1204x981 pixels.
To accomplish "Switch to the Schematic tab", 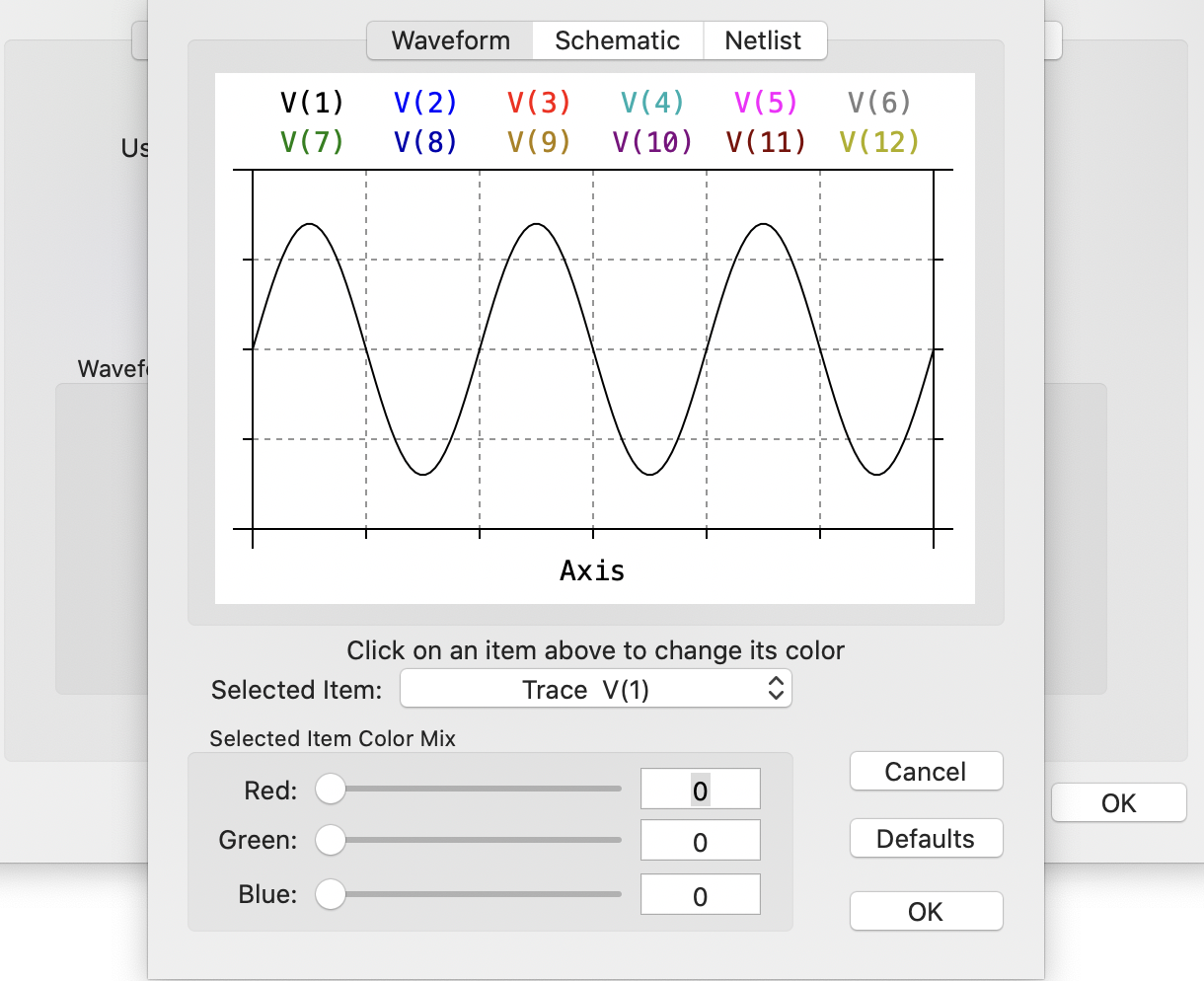I will click(618, 40).
